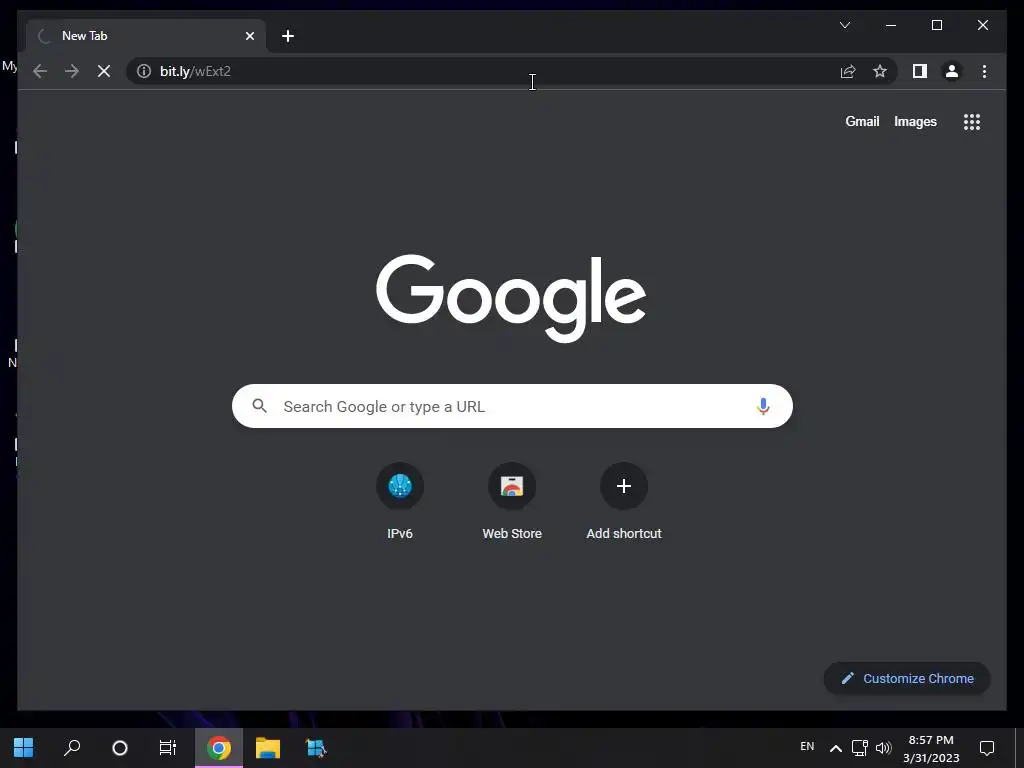Add shortcut to the new tab page
1024x768 pixels.
click(x=624, y=502)
